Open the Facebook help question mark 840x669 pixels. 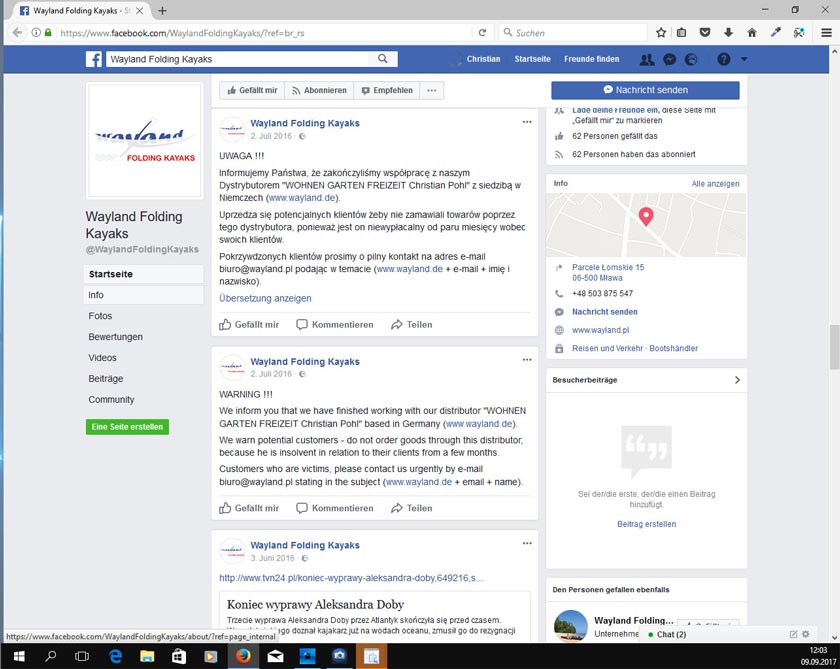(x=724, y=59)
